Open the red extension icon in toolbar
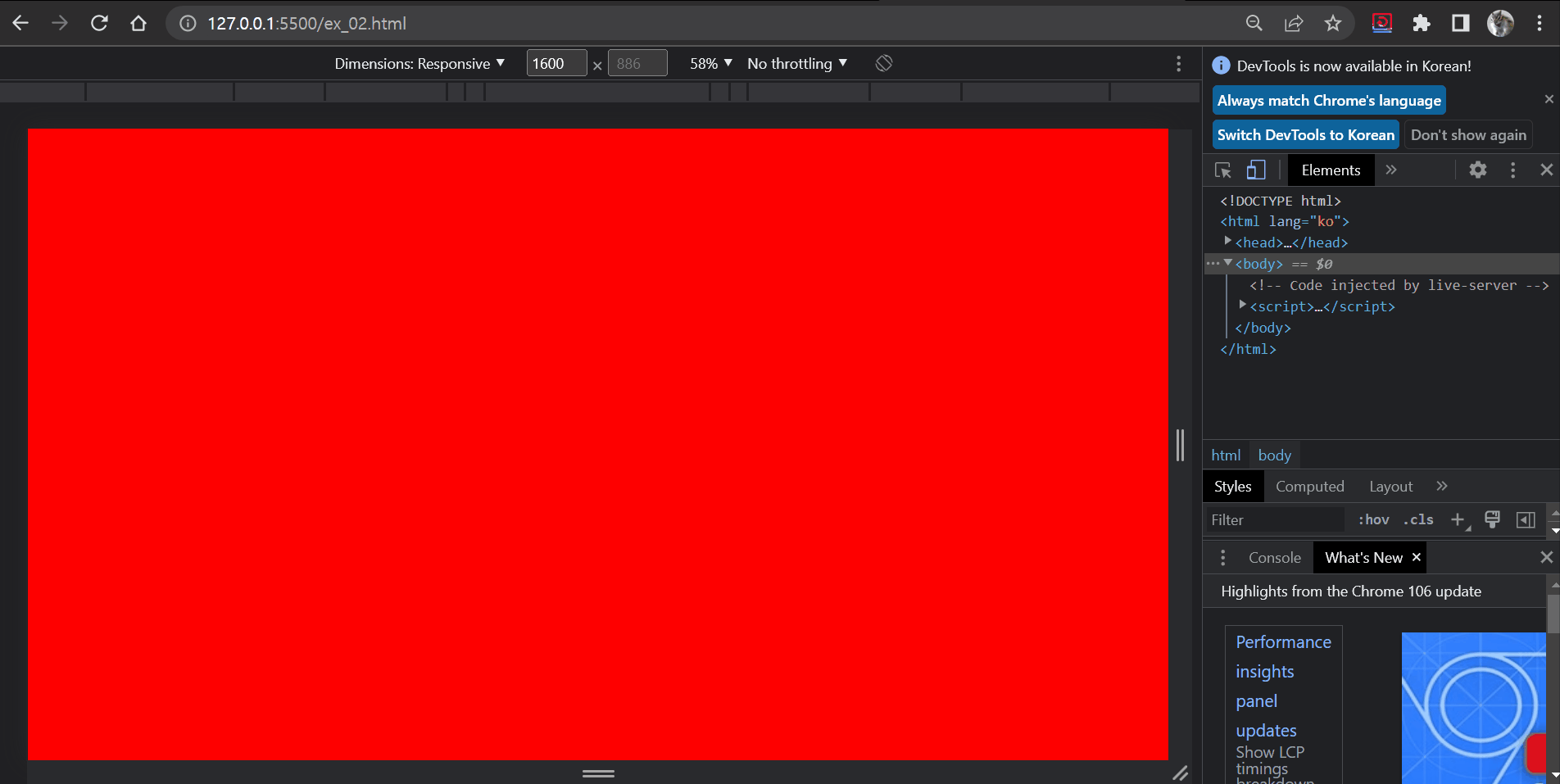Screen dimensions: 1560x784 [1382, 24]
